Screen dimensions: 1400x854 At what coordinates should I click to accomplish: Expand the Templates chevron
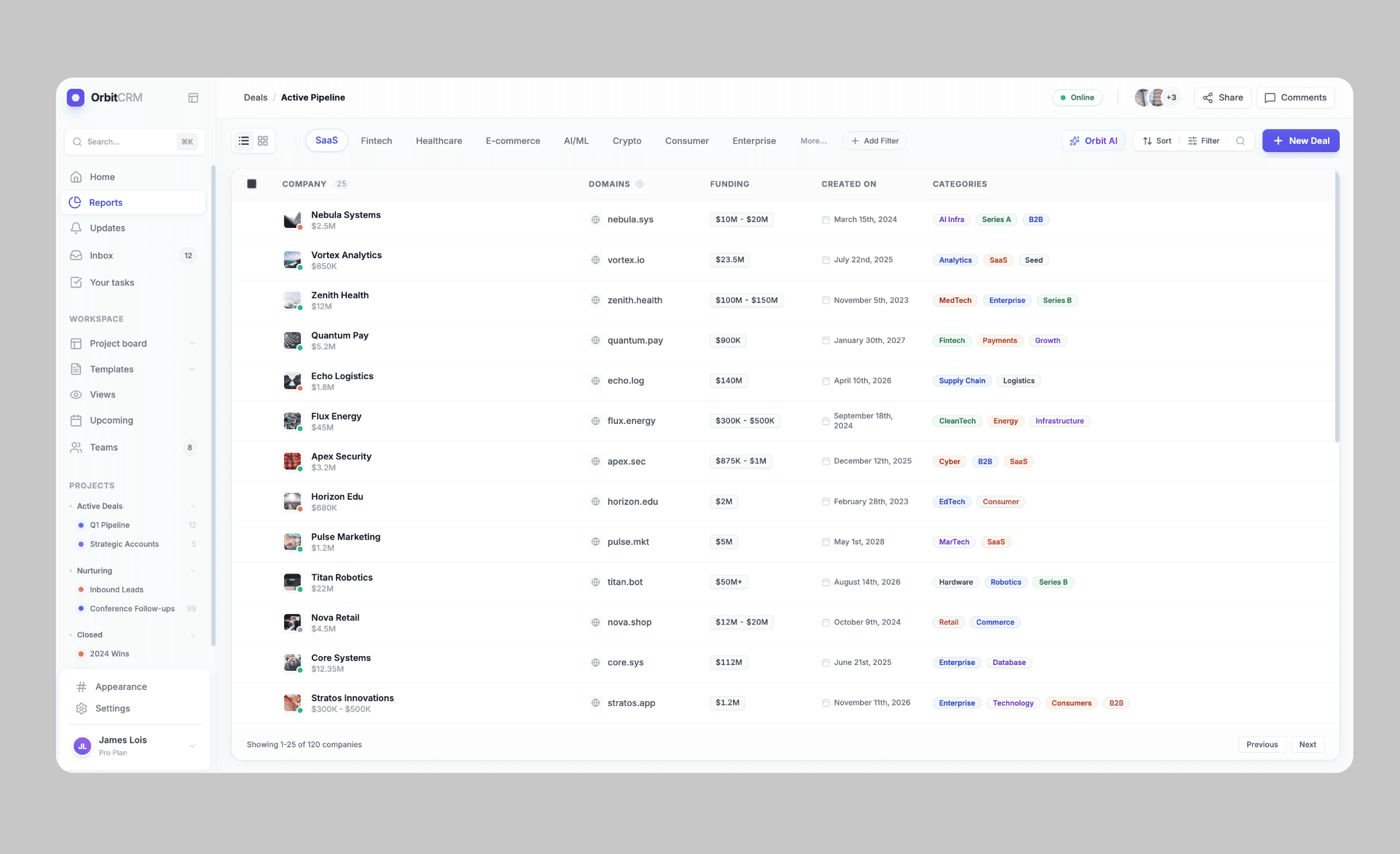pos(192,369)
